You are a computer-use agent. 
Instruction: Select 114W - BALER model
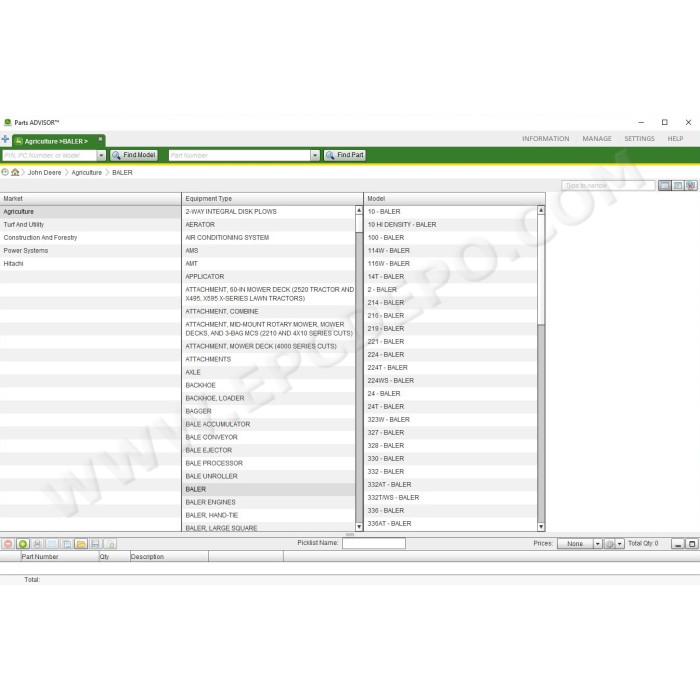click(451, 250)
